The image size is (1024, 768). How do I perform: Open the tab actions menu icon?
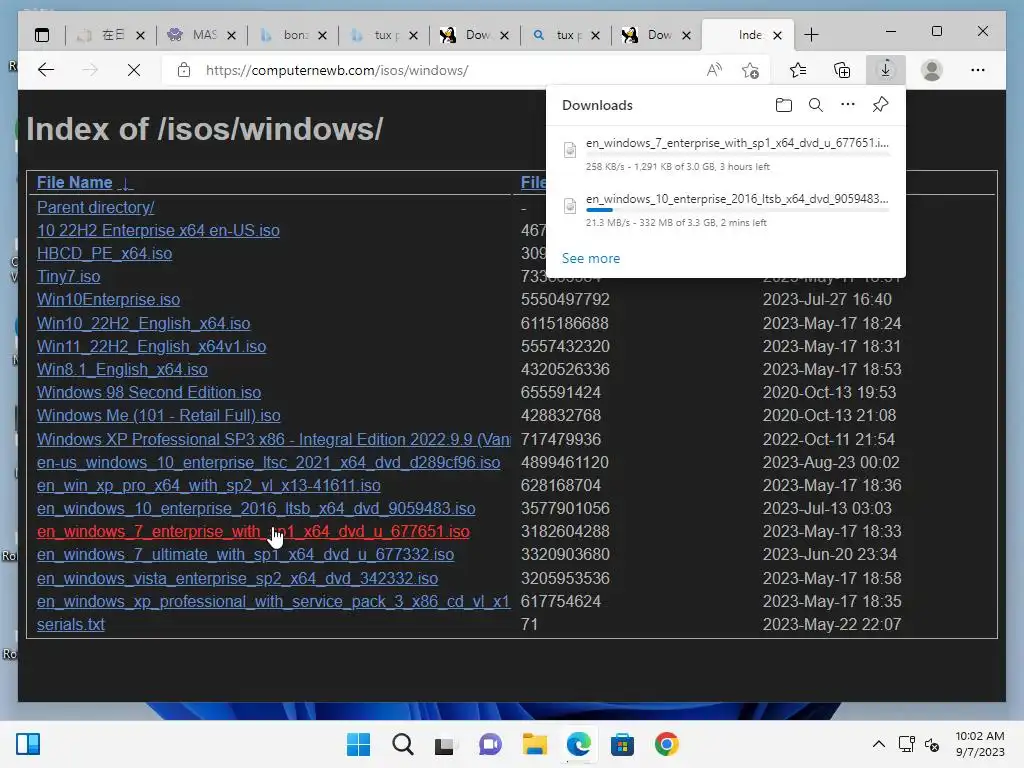(x=42, y=35)
